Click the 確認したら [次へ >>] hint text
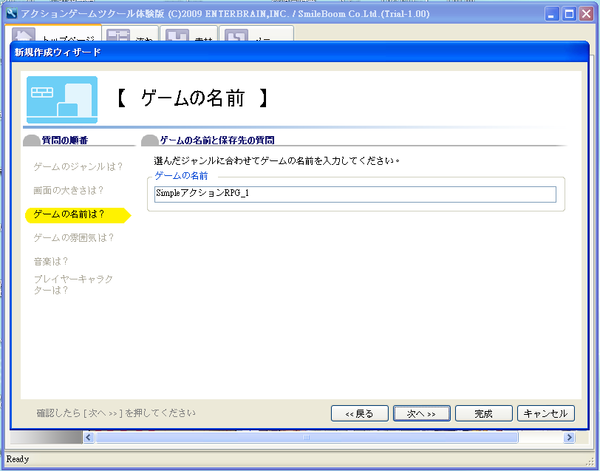 [116, 413]
